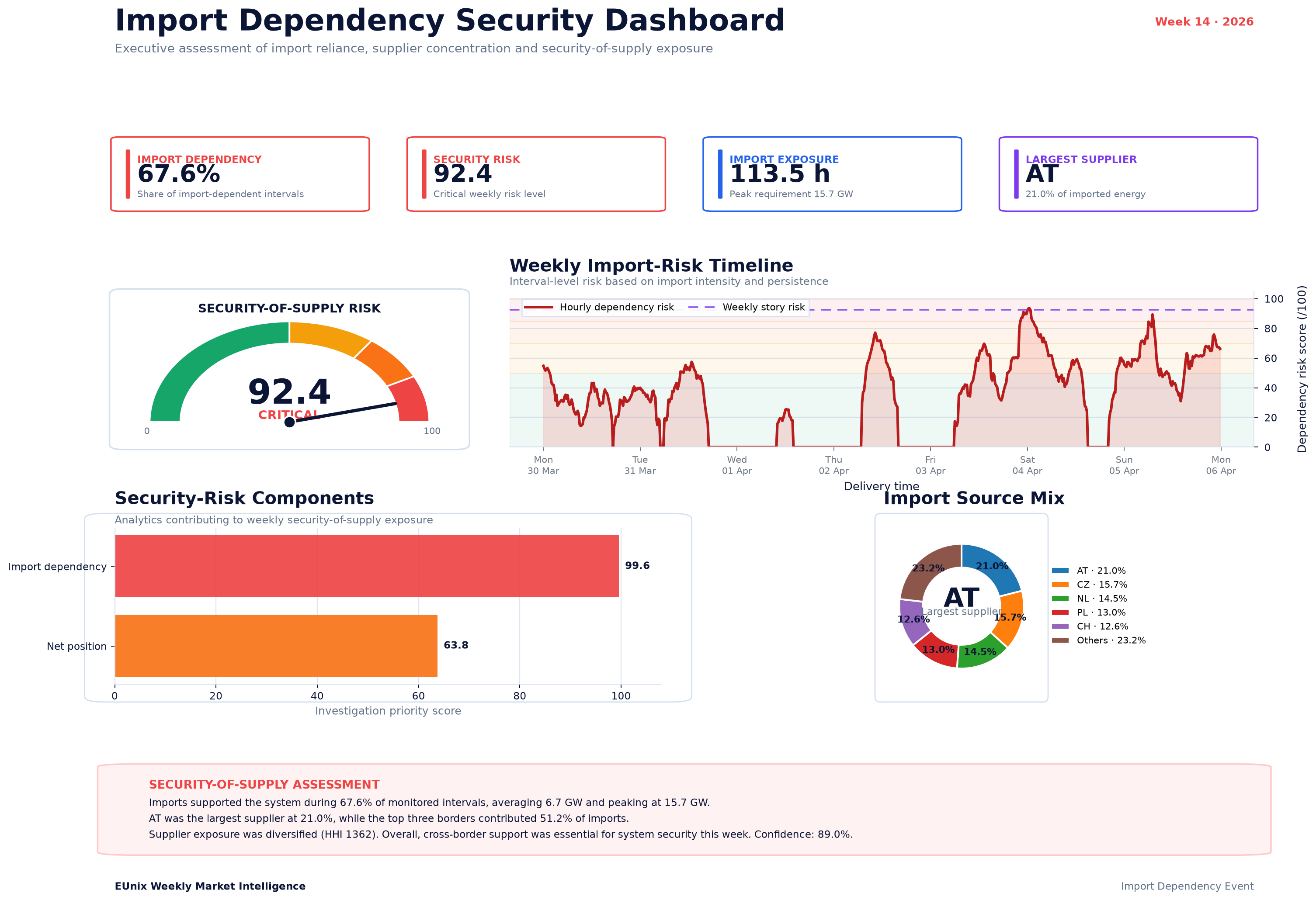Click the NL green legend swatch
The image size is (1316, 900).
[1060, 598]
